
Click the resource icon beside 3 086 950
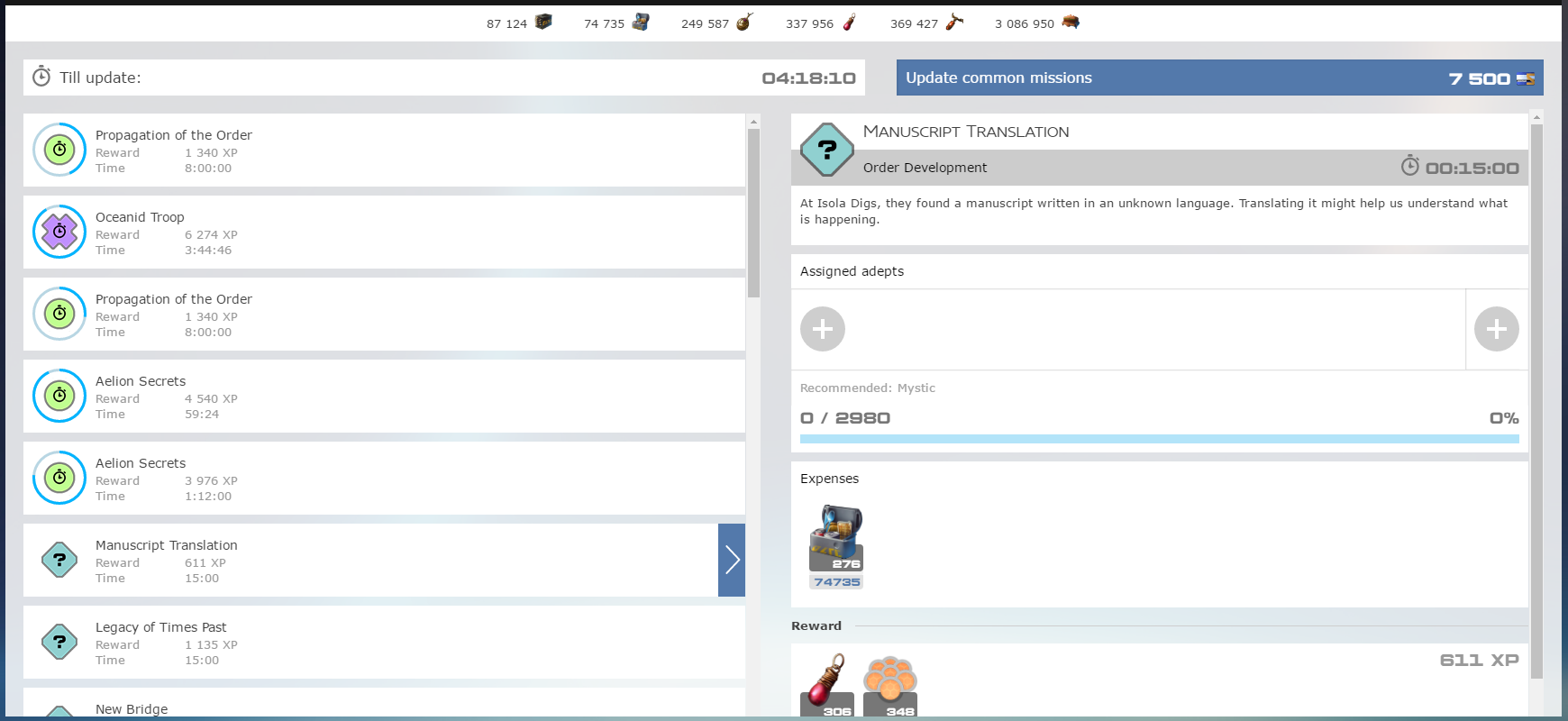(1071, 22)
